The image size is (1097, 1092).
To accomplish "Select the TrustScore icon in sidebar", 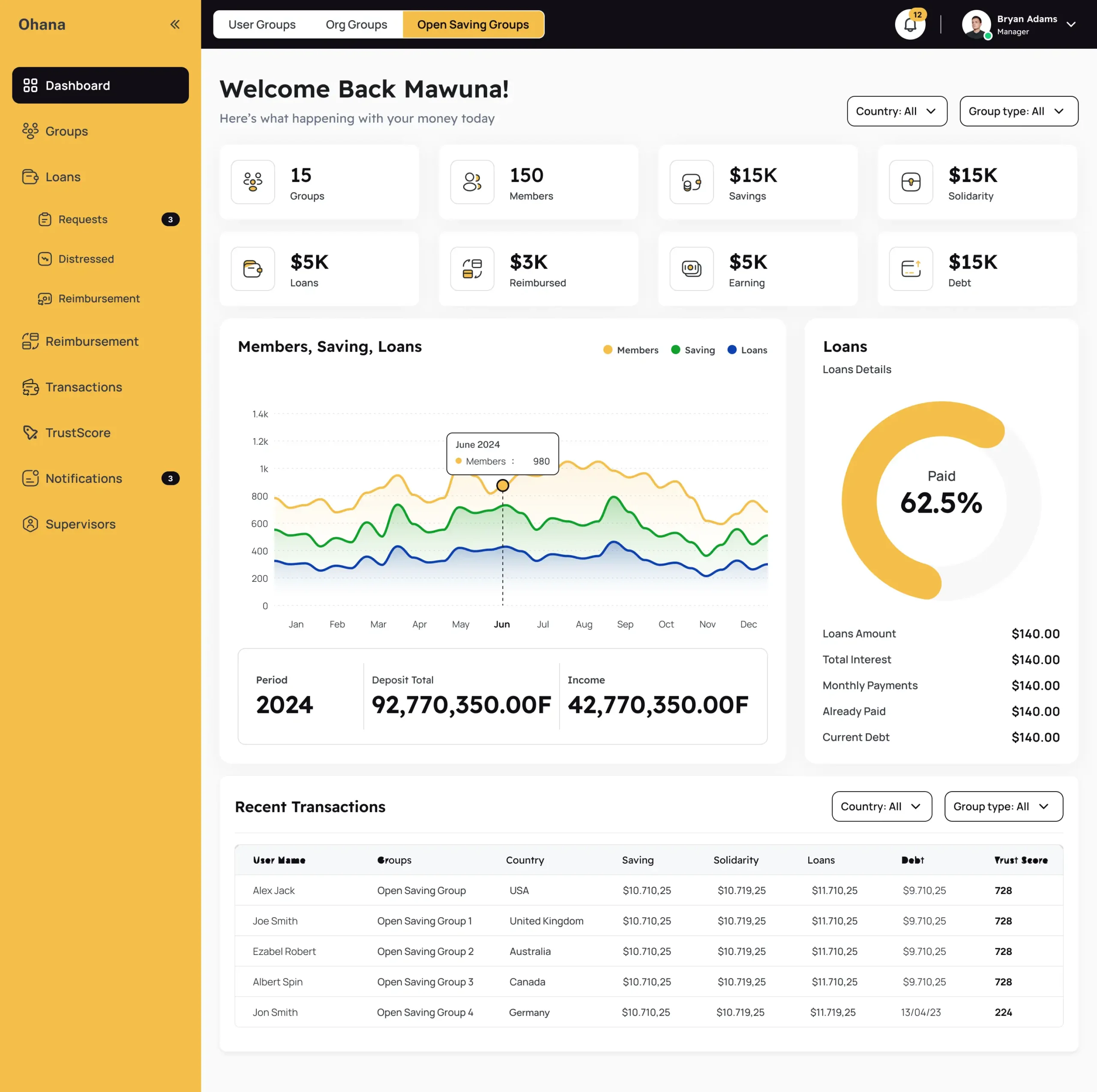I will [x=30, y=433].
